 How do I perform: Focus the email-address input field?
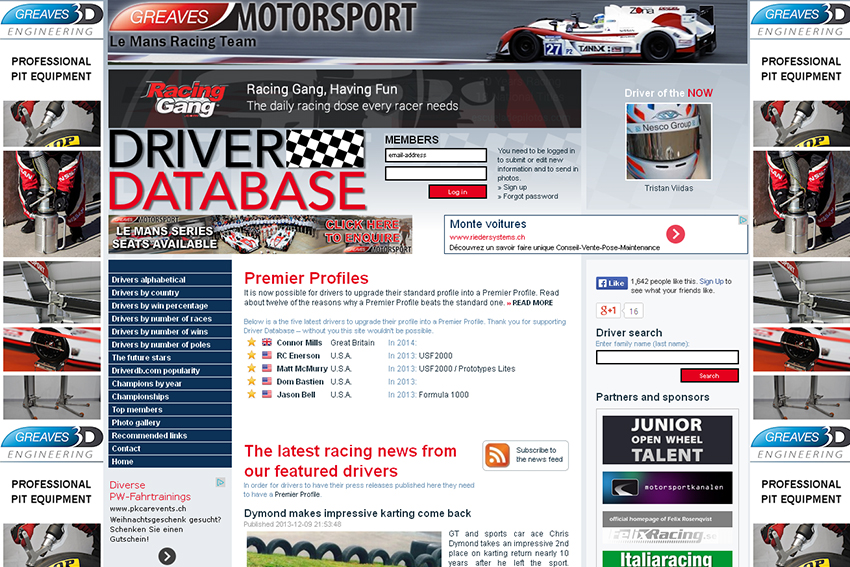436,155
